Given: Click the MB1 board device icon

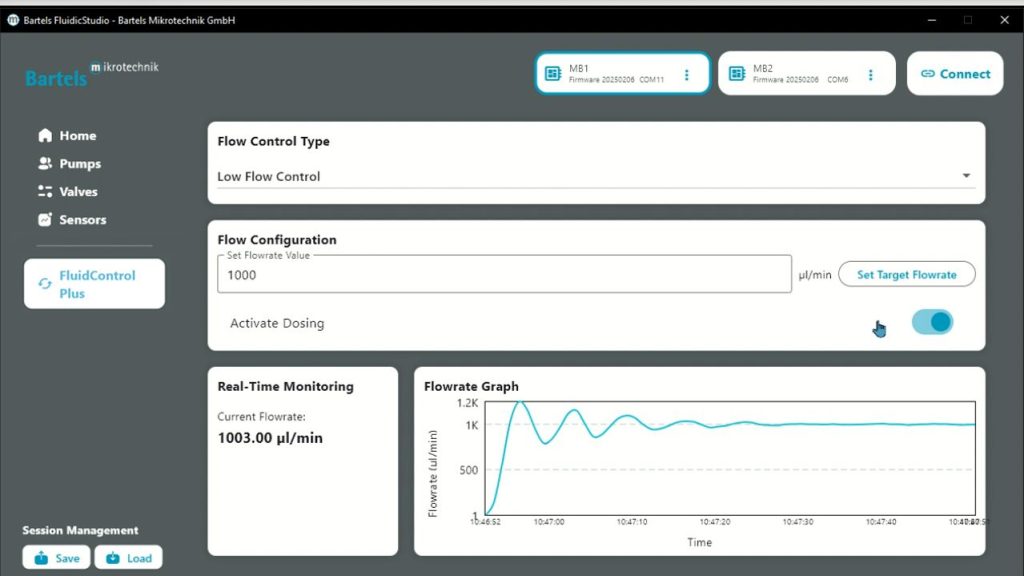Looking at the screenshot, I should 552,74.
